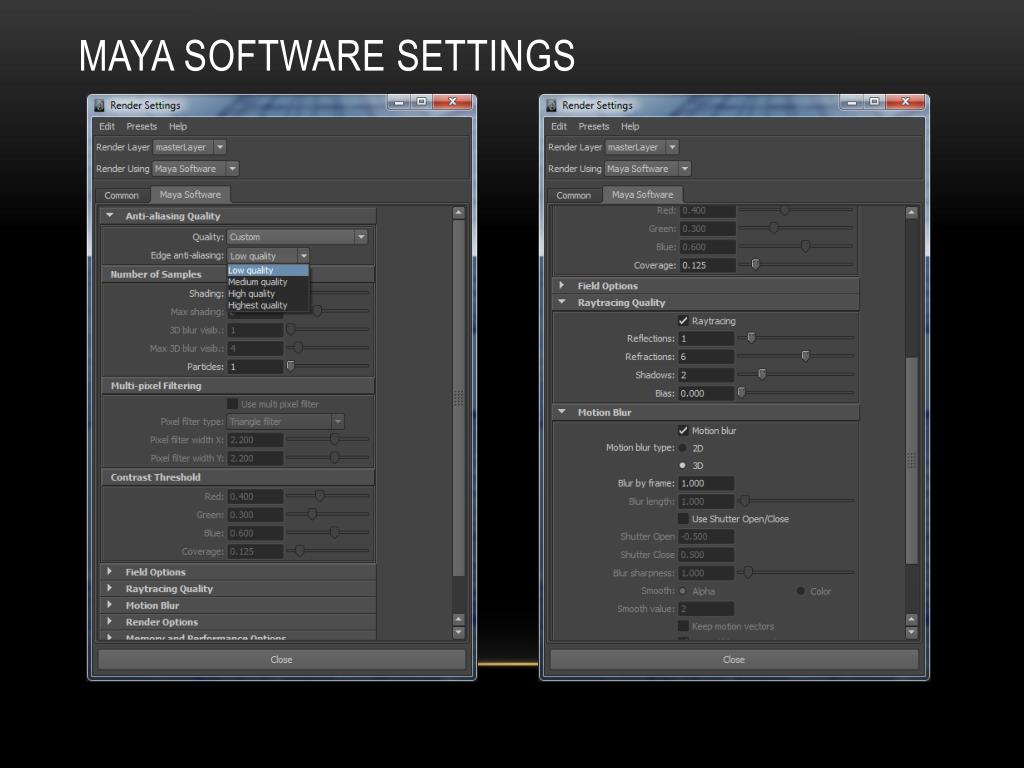Click scroll-up arrow at top of left window scrollbar
Screen dimensions: 1024x768
point(458,213)
